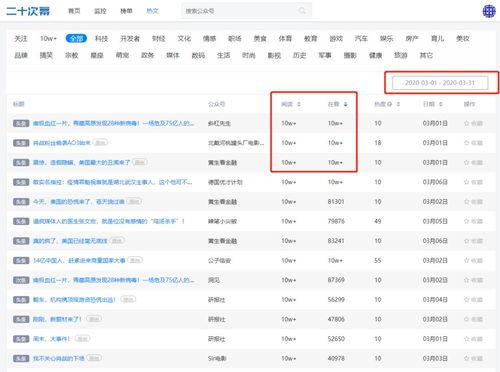Filter by 汽车 category

[x=361, y=39]
